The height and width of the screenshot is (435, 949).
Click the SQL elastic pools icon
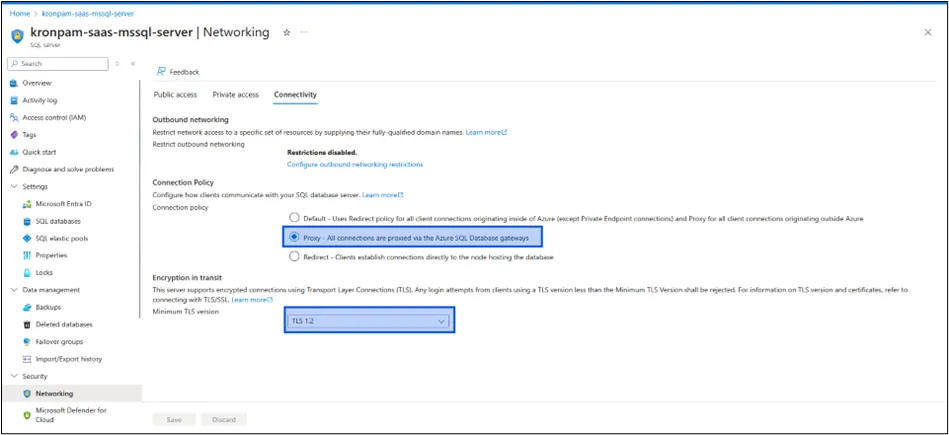pyautogui.click(x=27, y=238)
